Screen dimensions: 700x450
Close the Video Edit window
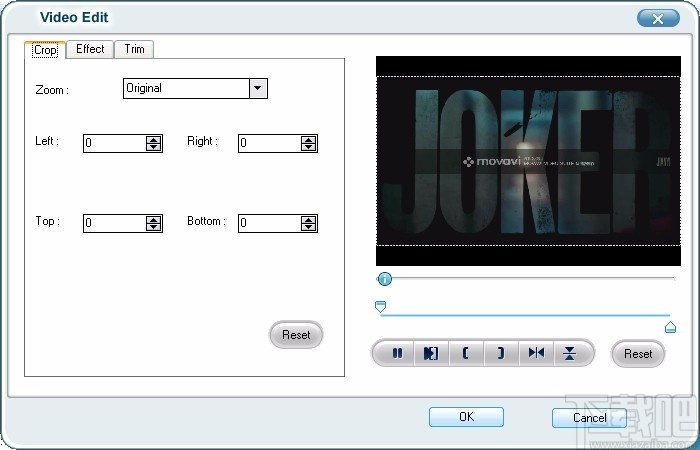coord(658,18)
